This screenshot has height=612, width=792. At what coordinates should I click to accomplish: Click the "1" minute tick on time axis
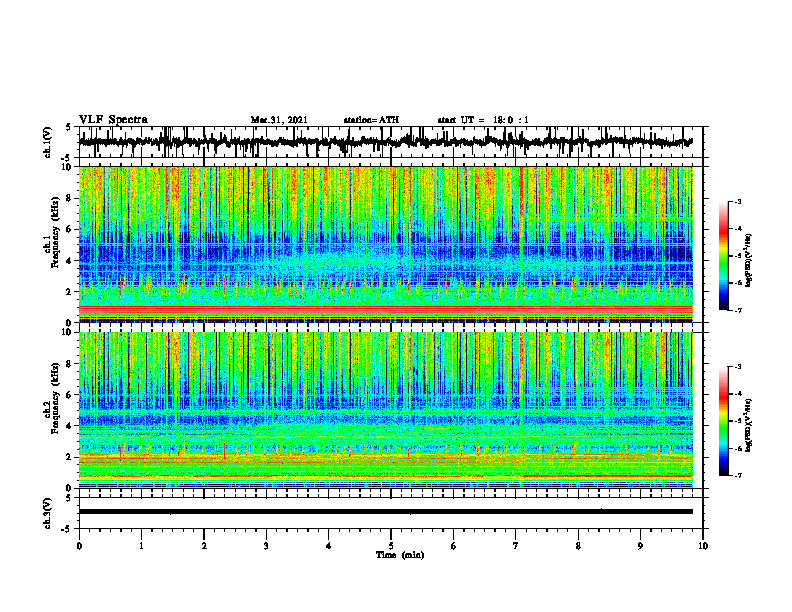(x=141, y=546)
